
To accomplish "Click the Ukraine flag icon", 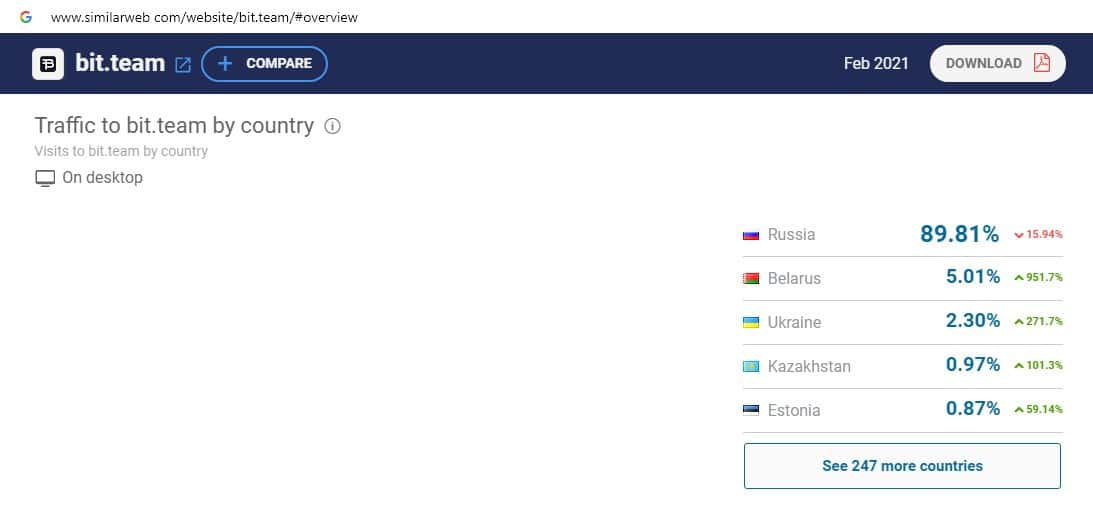I will click(x=751, y=322).
